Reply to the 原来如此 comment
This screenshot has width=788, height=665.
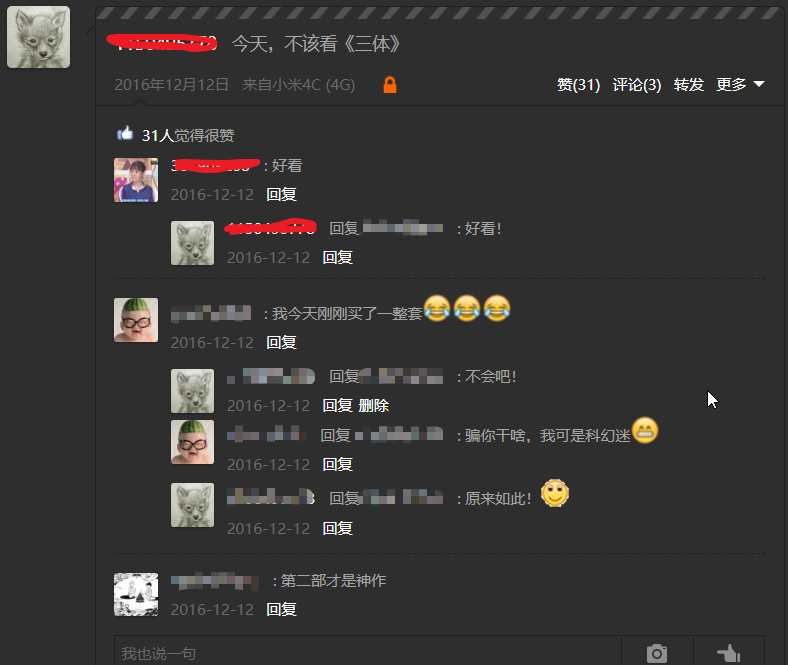(x=338, y=528)
